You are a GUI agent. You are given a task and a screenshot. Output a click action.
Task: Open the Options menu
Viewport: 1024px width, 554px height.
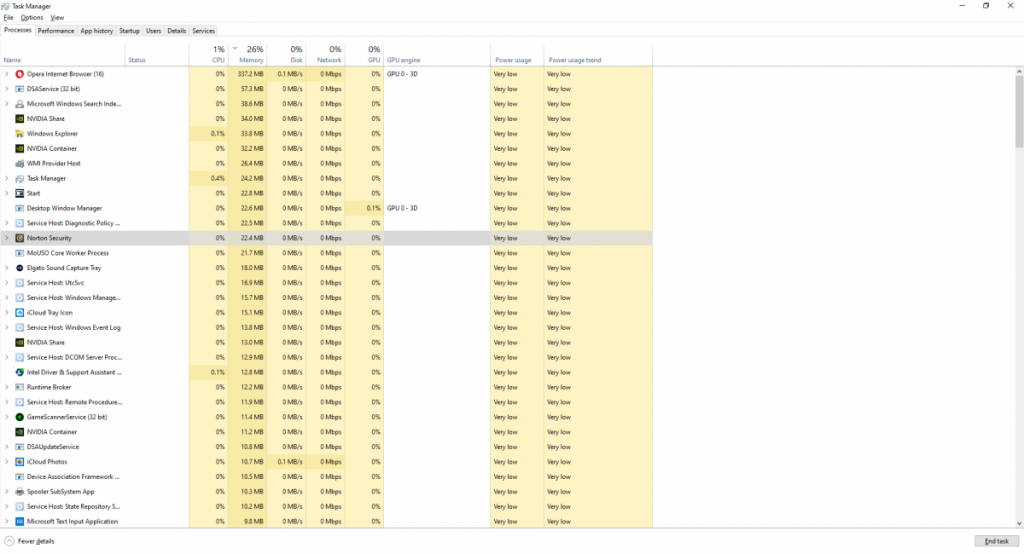(31, 18)
